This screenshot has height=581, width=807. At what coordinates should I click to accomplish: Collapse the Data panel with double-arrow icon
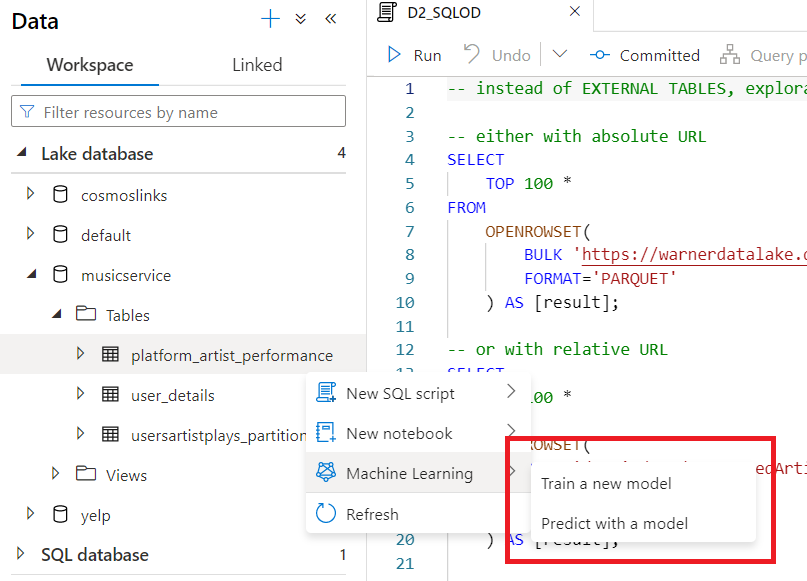[x=330, y=19]
